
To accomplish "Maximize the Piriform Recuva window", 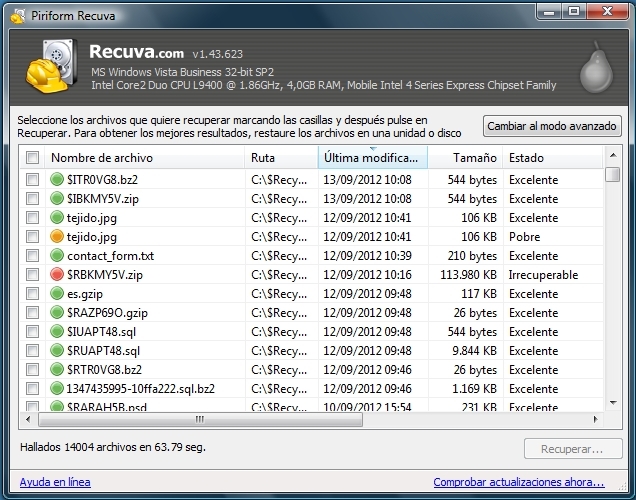I will 574,12.
